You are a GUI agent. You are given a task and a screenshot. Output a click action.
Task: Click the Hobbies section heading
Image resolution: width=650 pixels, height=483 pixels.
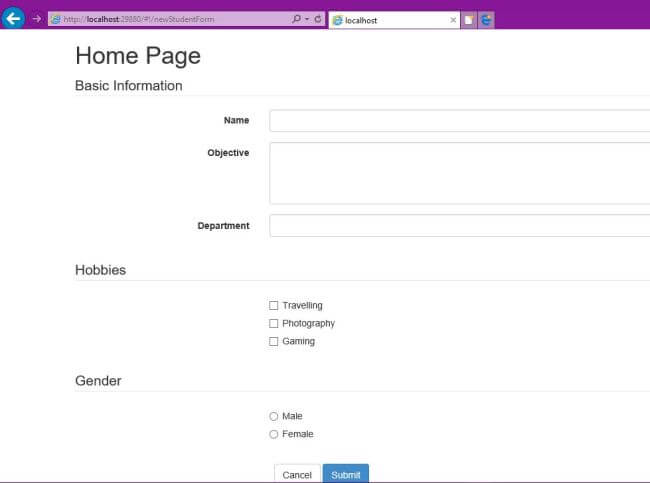pos(101,270)
